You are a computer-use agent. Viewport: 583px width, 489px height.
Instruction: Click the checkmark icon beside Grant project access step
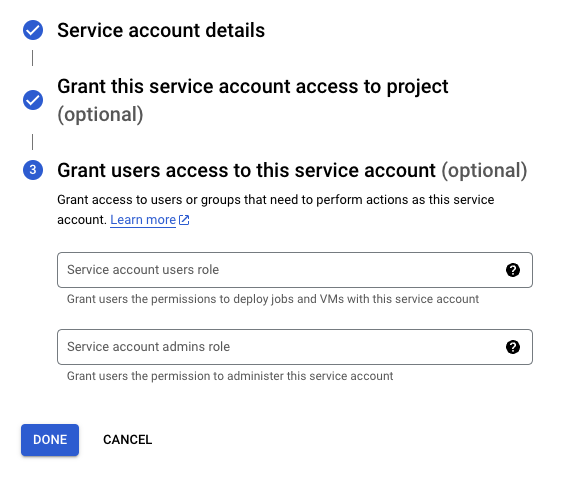[33, 100]
